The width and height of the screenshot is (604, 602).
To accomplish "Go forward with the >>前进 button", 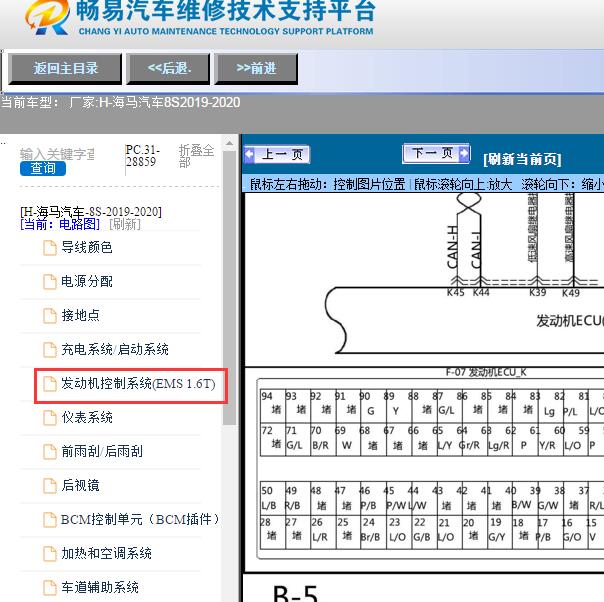I will coord(256,69).
